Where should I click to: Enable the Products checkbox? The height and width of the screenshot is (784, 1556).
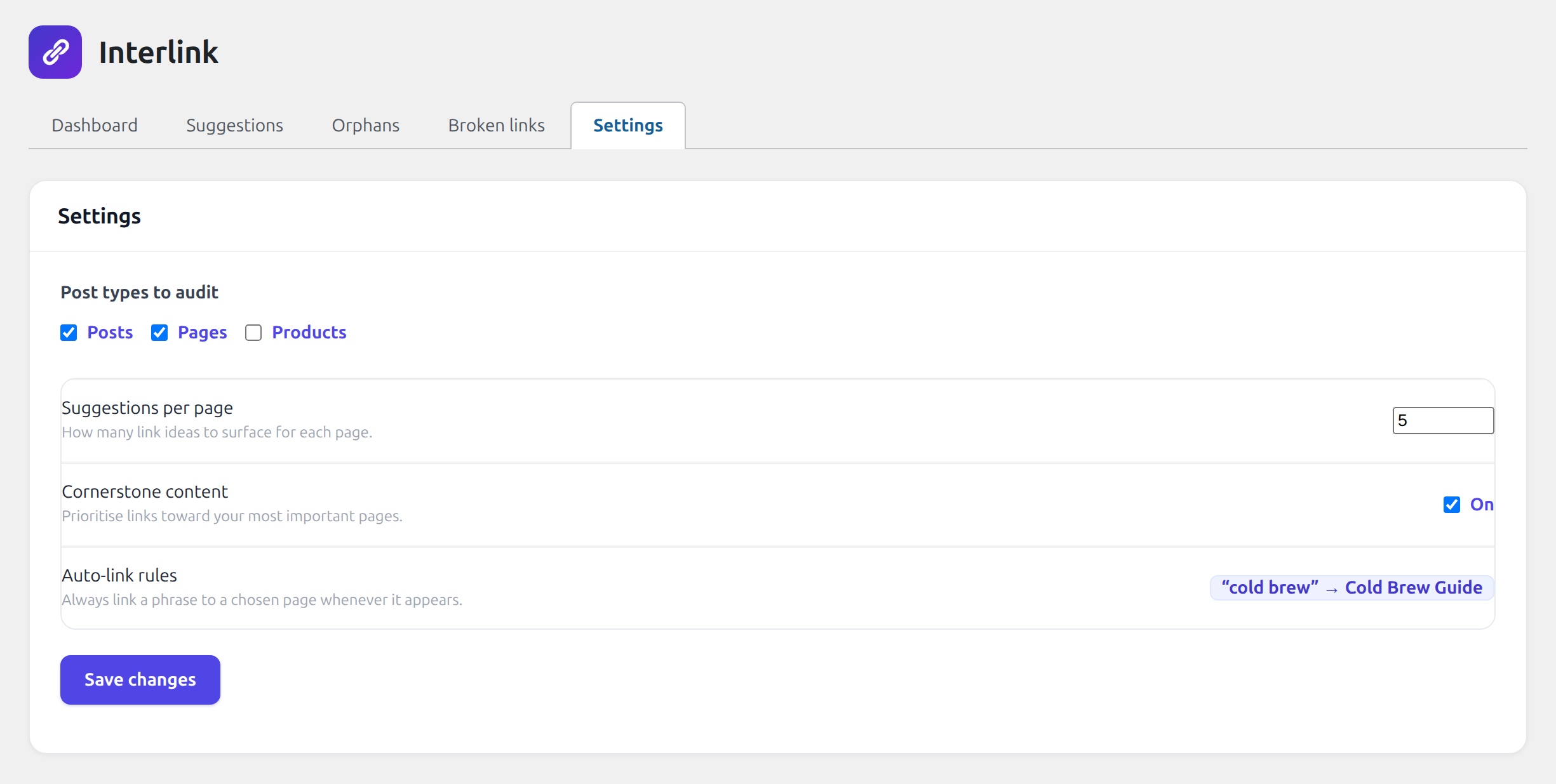coord(253,333)
